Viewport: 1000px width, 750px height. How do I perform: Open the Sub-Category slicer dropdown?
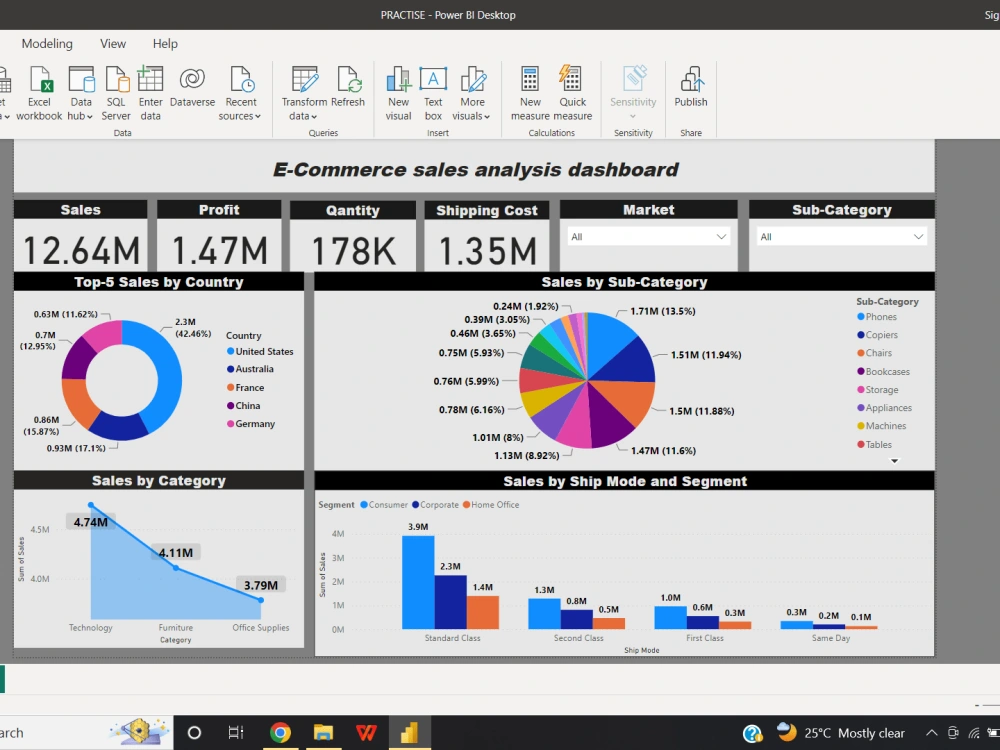920,237
